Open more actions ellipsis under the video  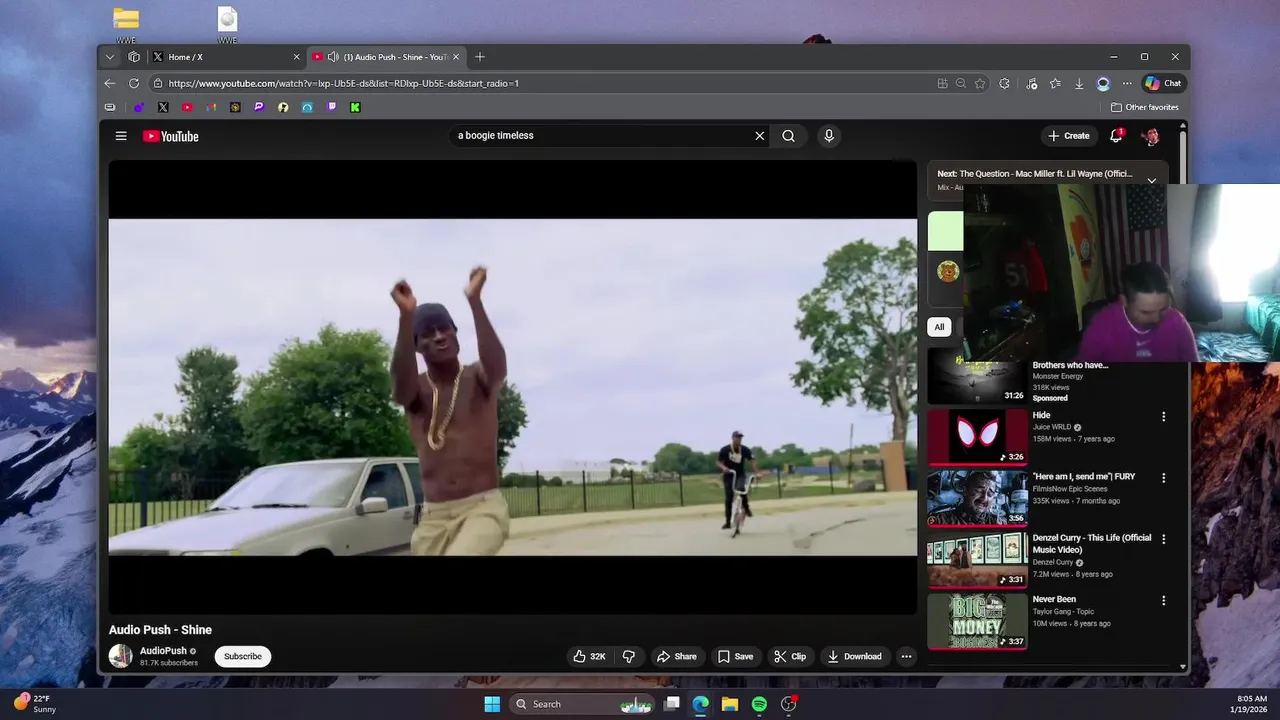tap(906, 657)
